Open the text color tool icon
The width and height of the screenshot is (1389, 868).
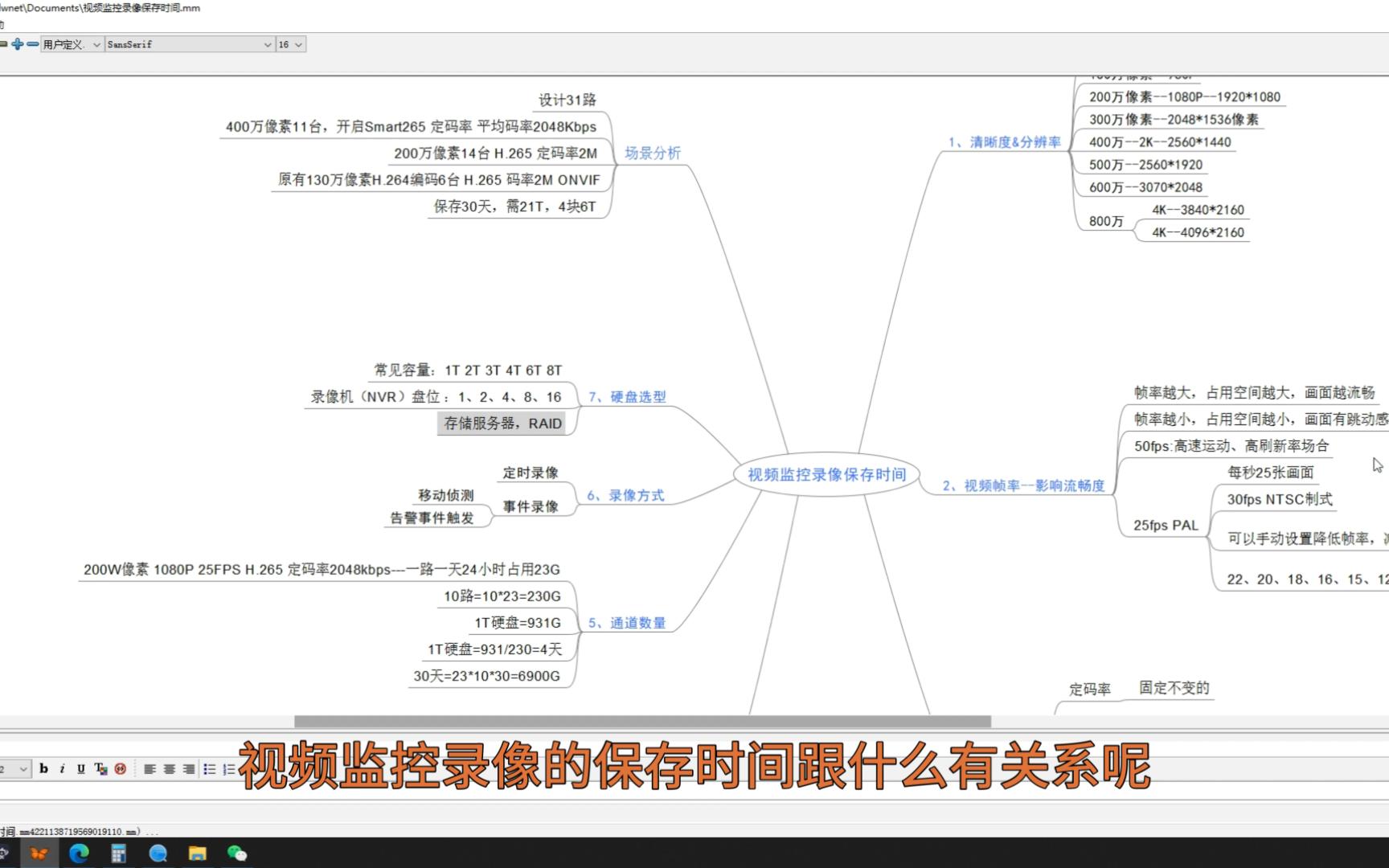[100, 769]
